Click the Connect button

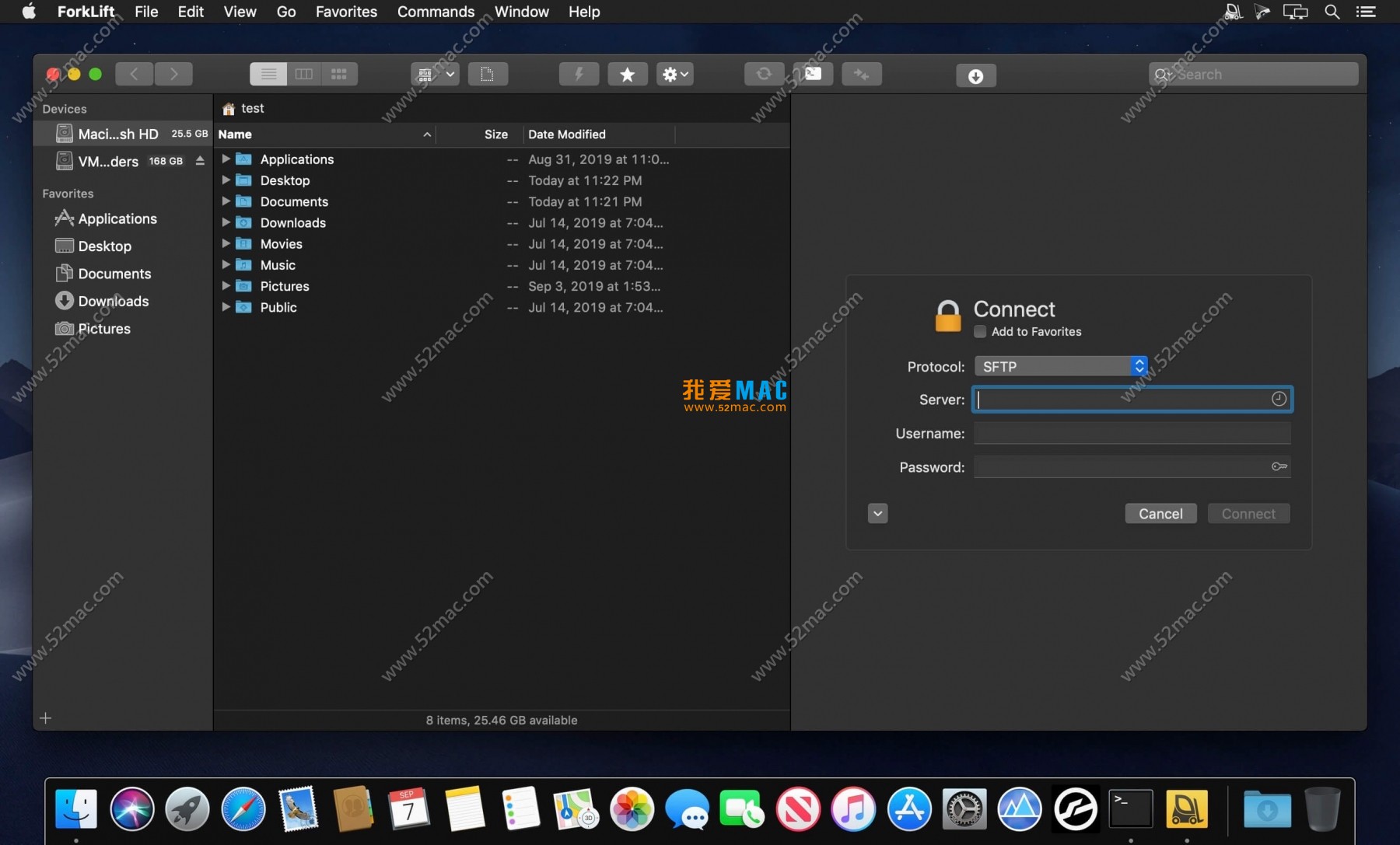1248,514
